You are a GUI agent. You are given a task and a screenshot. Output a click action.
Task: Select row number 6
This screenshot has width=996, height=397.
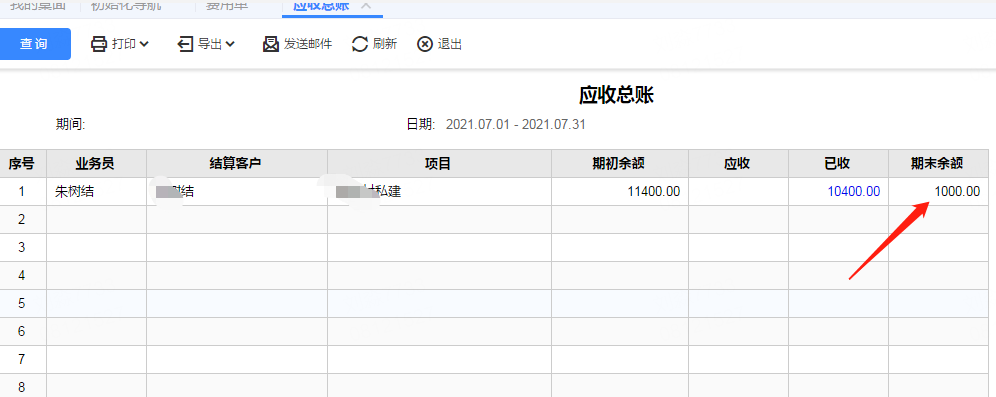tap(23, 331)
